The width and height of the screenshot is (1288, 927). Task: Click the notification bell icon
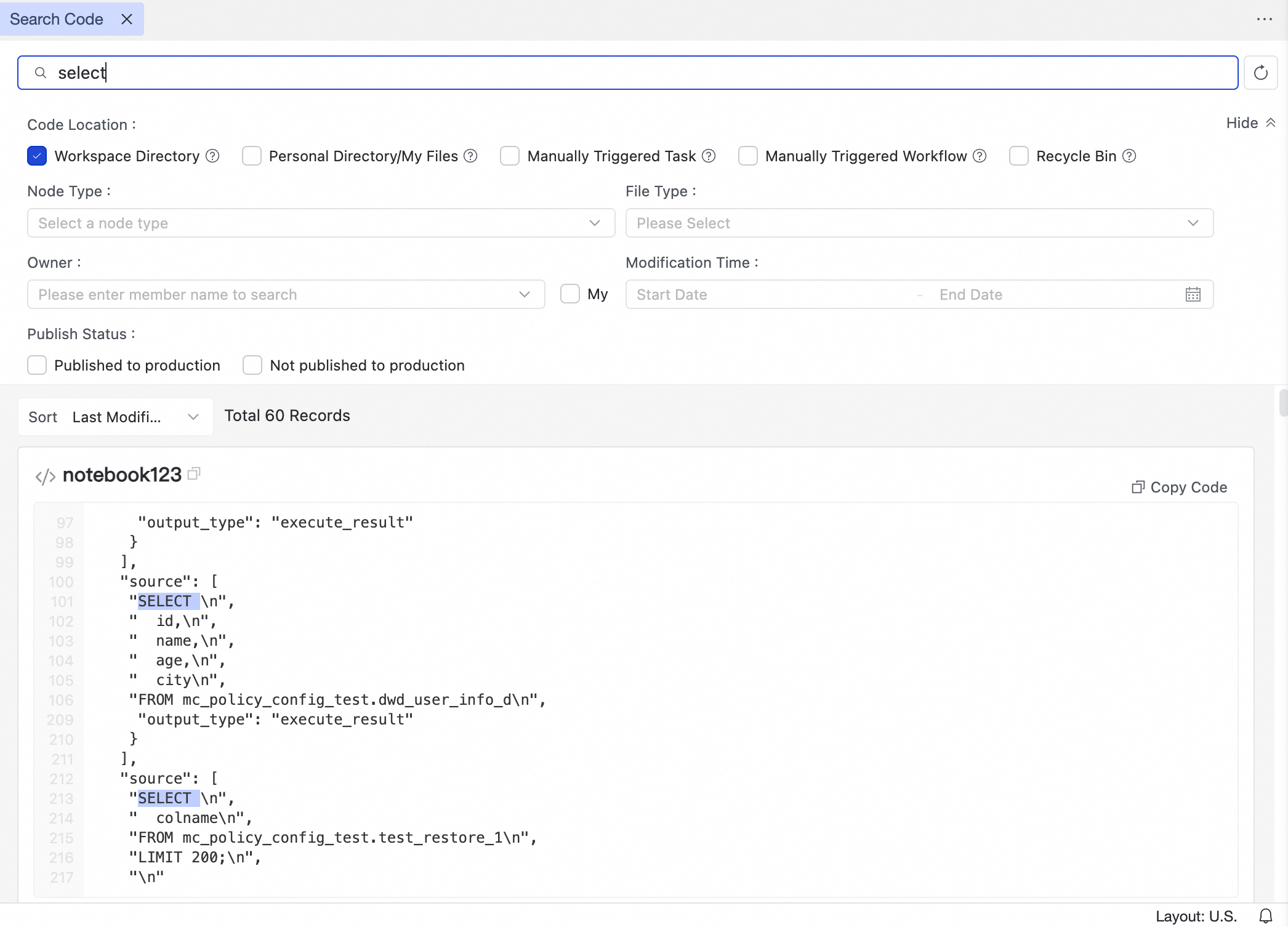(1265, 916)
